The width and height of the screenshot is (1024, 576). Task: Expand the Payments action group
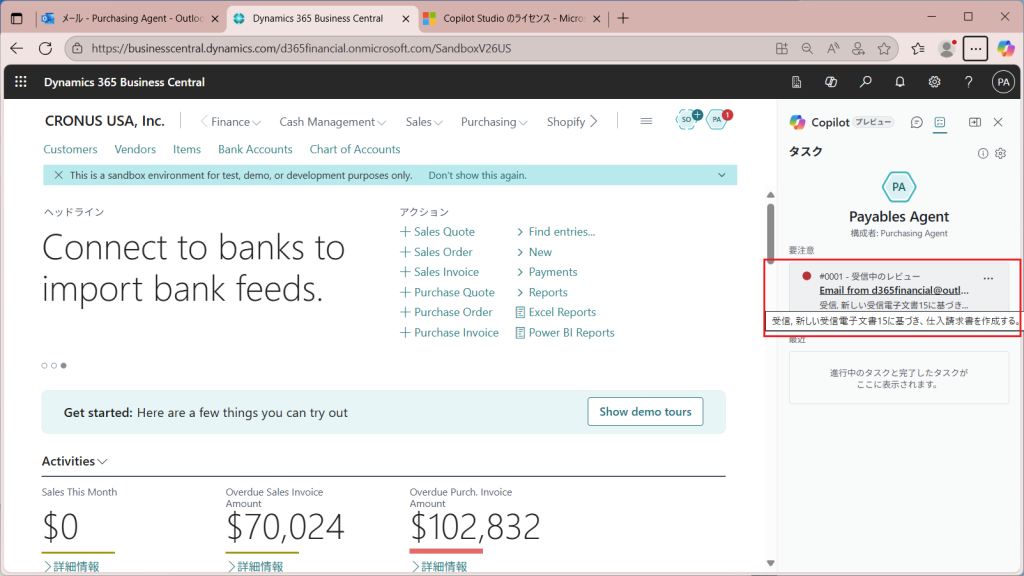point(547,272)
